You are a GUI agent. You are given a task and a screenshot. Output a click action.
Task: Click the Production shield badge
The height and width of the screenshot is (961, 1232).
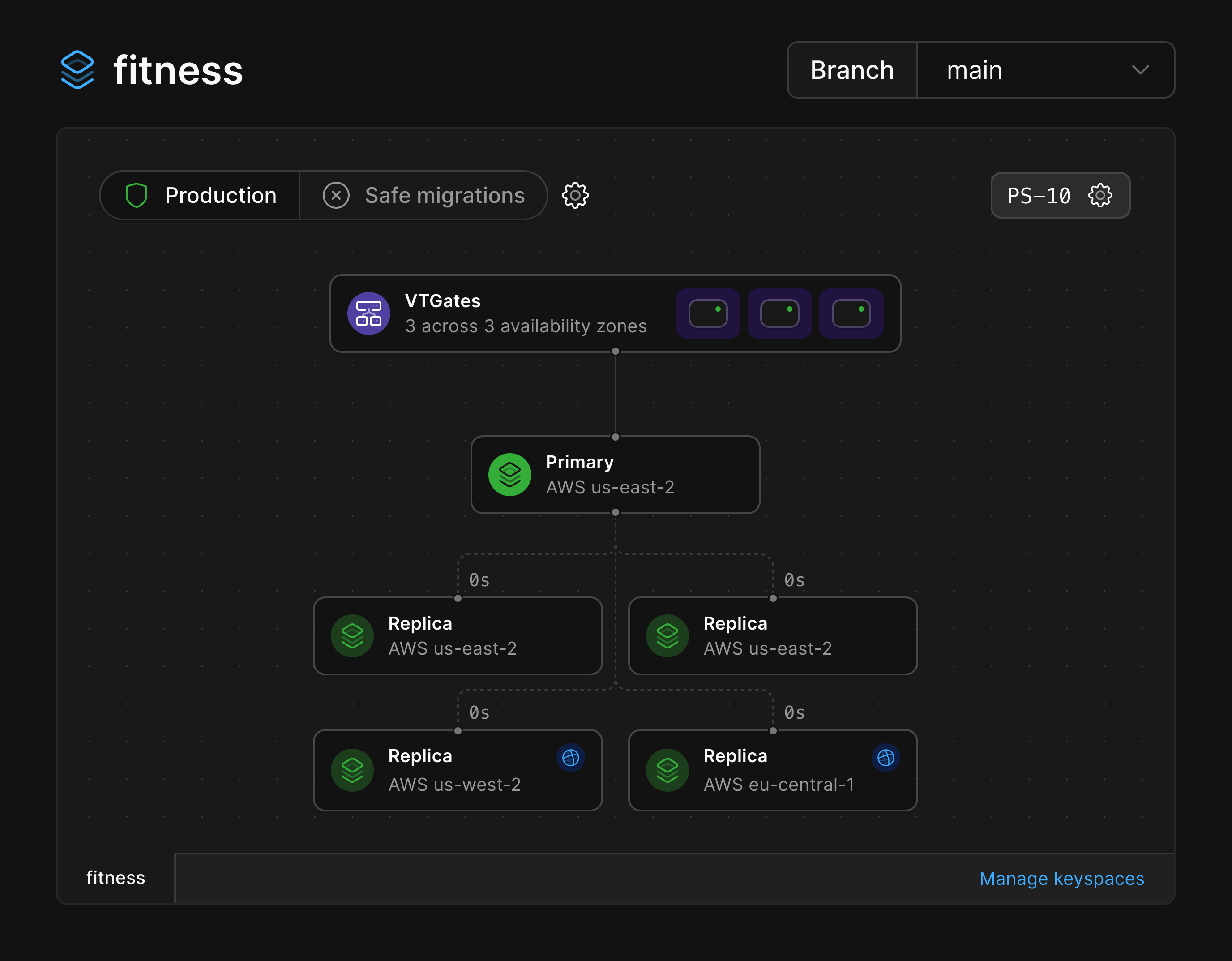click(200, 195)
